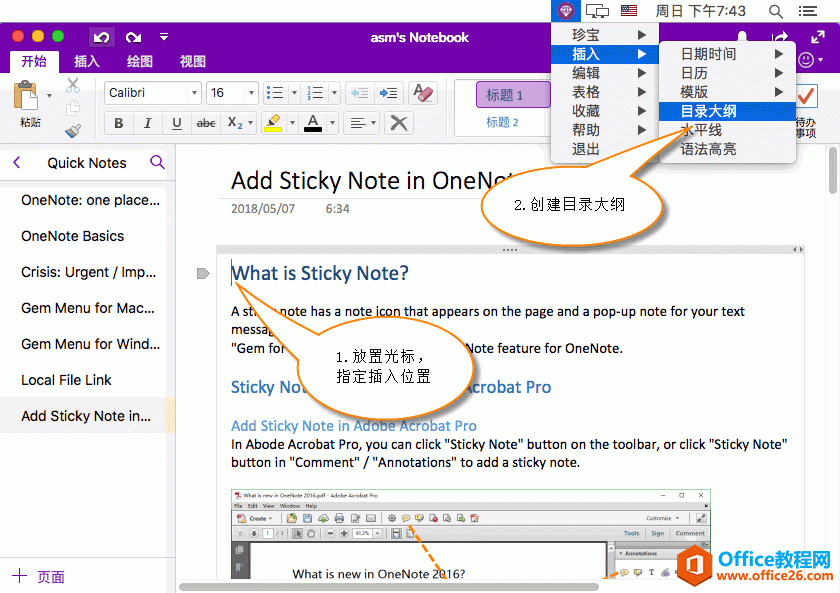Image resolution: width=840 pixels, height=593 pixels.
Task: Open the quick access toolbar customize arrow
Action: 164,36
